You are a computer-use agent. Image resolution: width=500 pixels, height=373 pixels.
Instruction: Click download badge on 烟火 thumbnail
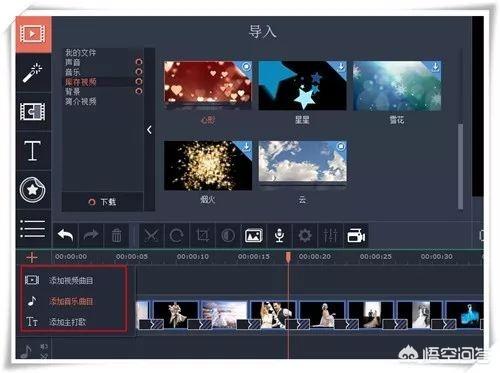246,146
